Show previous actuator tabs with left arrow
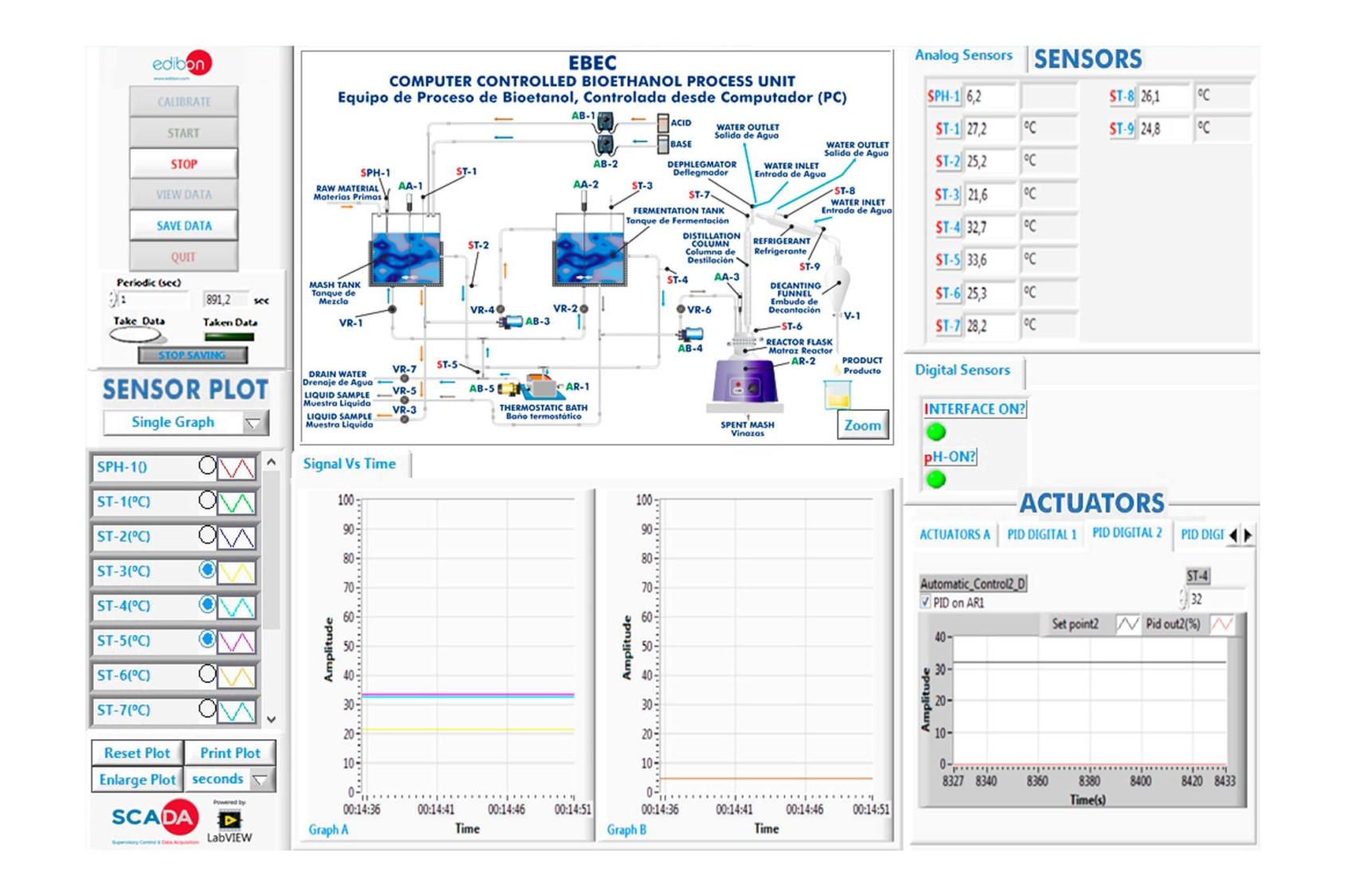This screenshot has height=896, width=1345. point(1233,535)
